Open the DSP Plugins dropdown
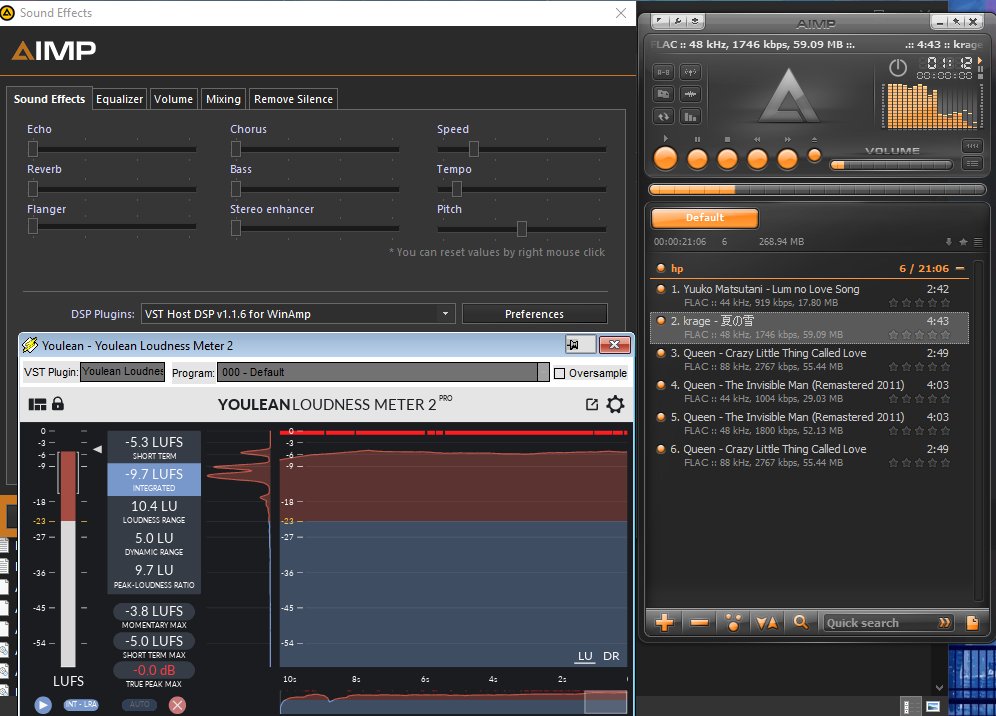The image size is (996, 716). [298, 314]
